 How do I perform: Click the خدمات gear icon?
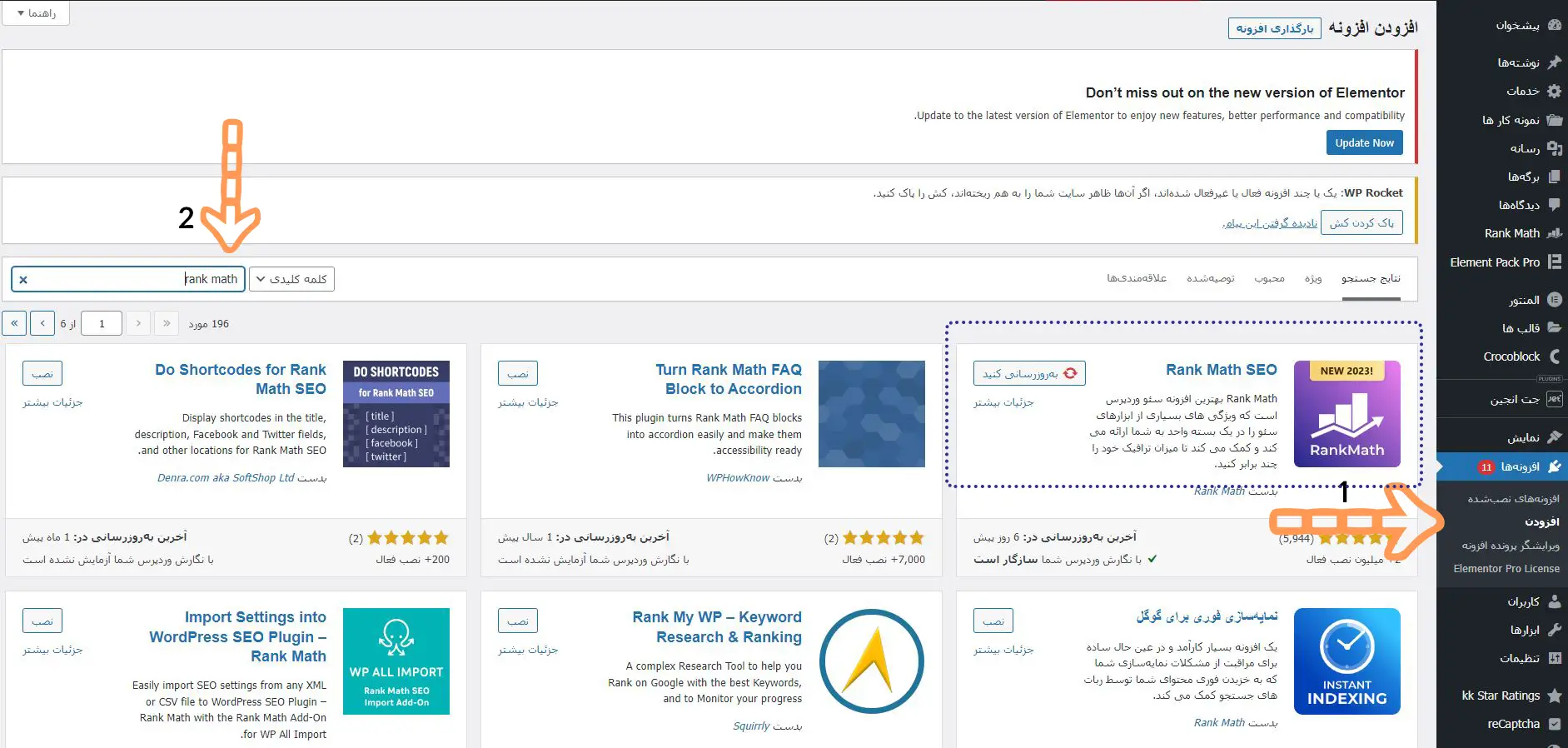1554,91
